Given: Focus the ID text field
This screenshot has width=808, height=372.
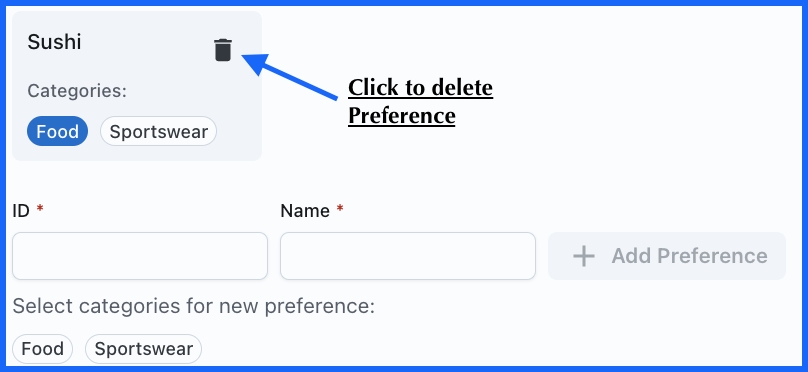Looking at the screenshot, I should click(x=140, y=256).
